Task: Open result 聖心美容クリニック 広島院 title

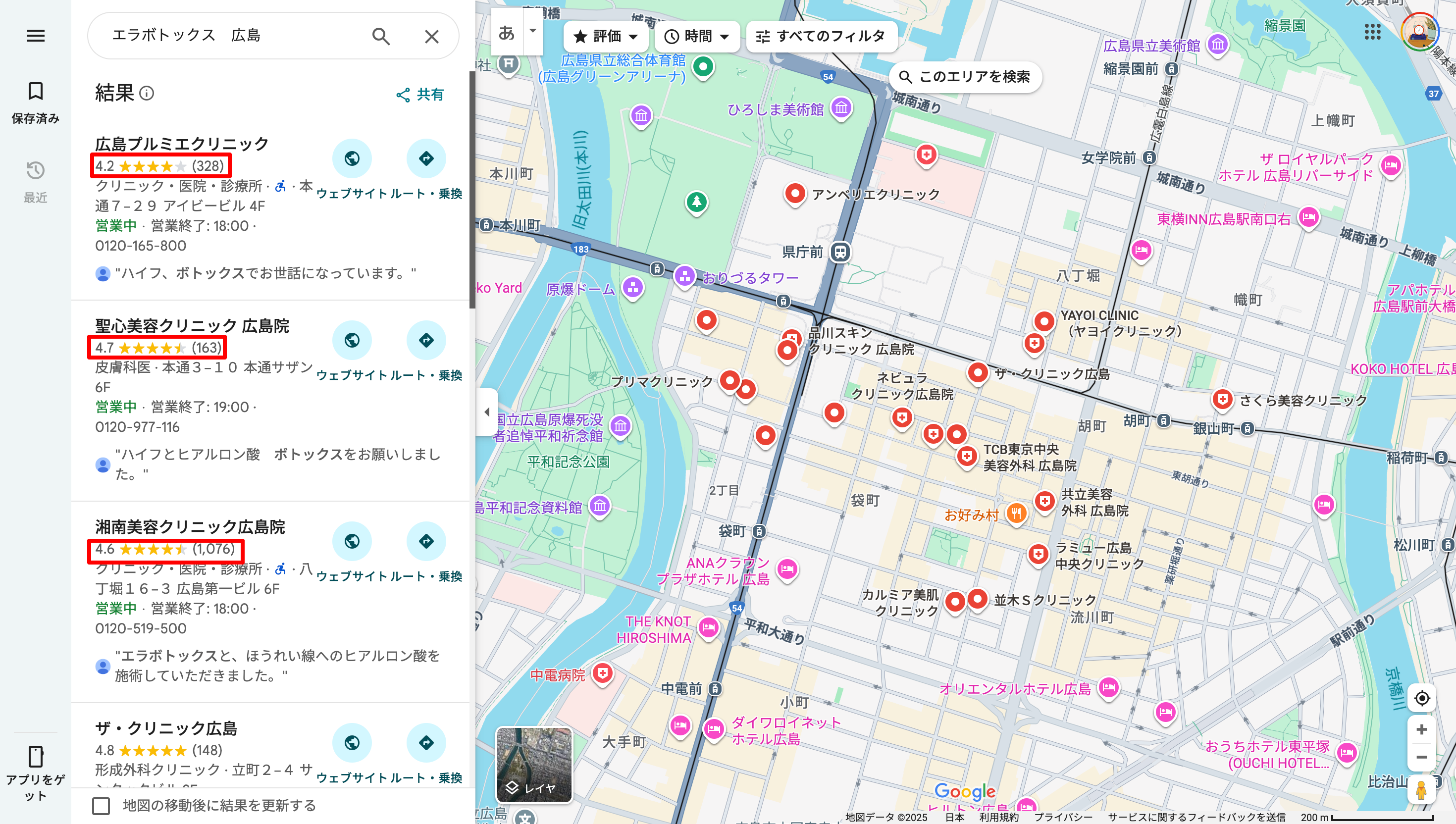Action: 192,325
